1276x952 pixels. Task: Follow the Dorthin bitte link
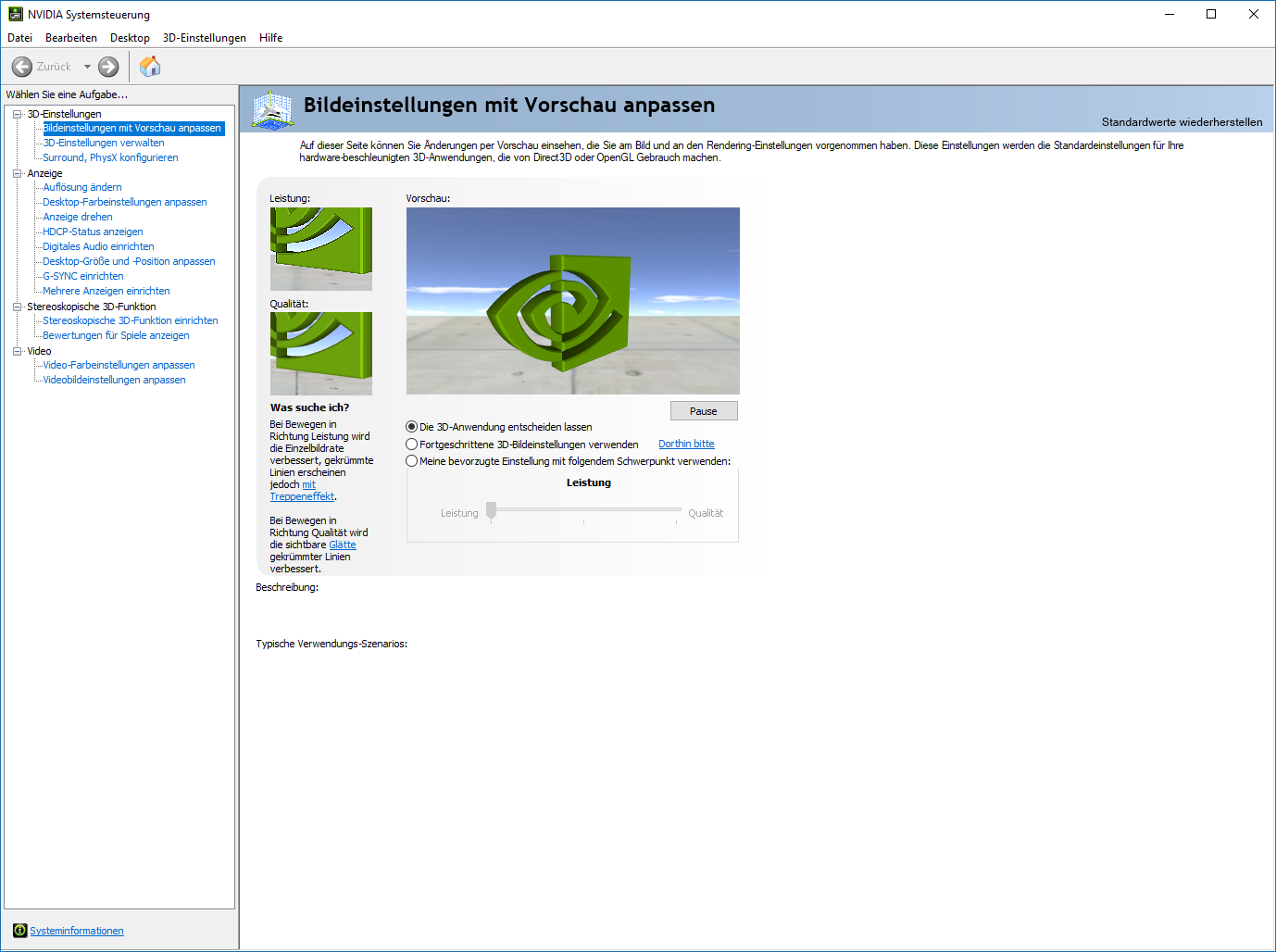686,444
